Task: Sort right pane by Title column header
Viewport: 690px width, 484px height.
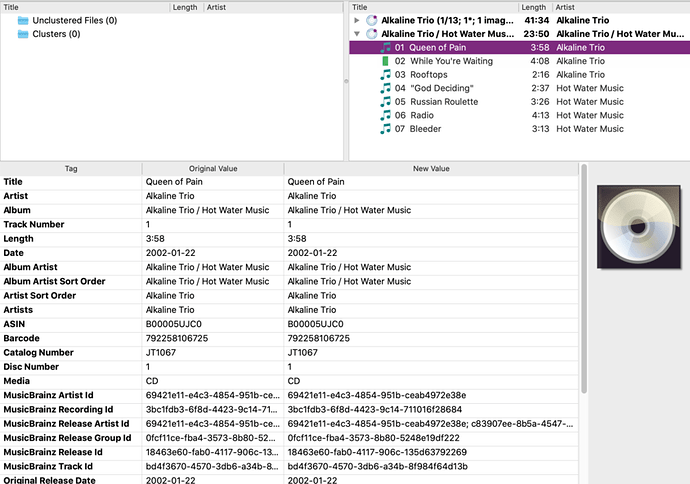Action: [434, 7]
